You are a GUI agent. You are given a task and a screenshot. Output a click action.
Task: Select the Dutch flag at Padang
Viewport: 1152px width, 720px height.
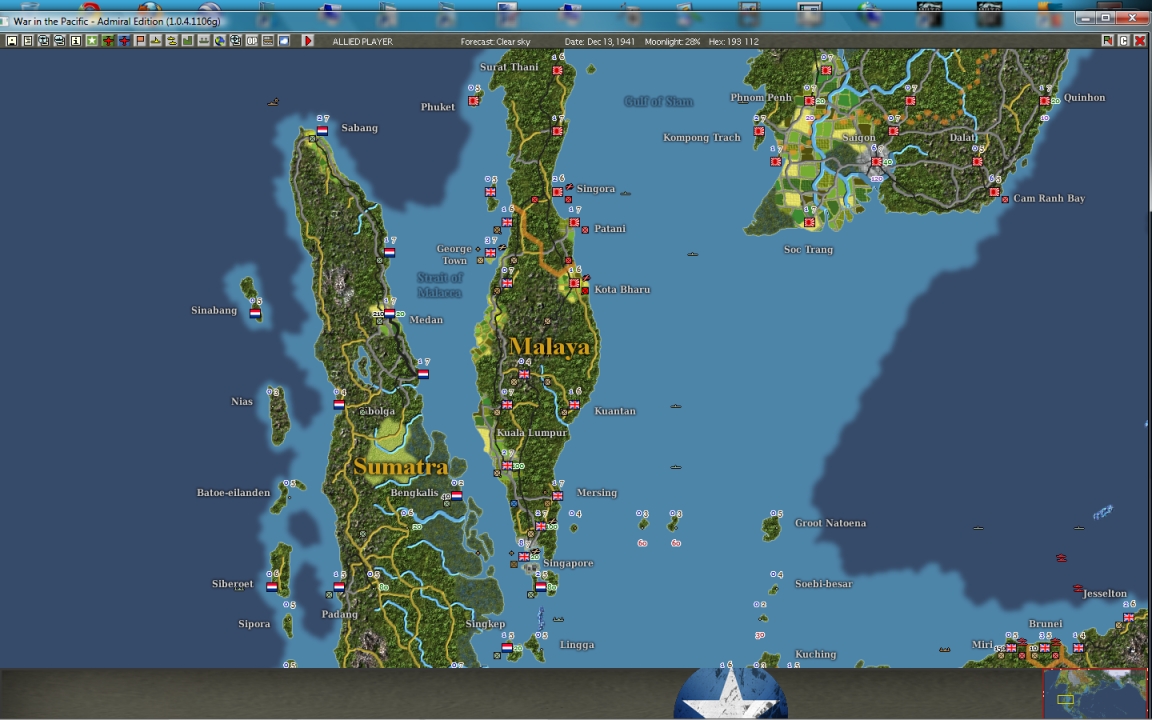(339, 587)
